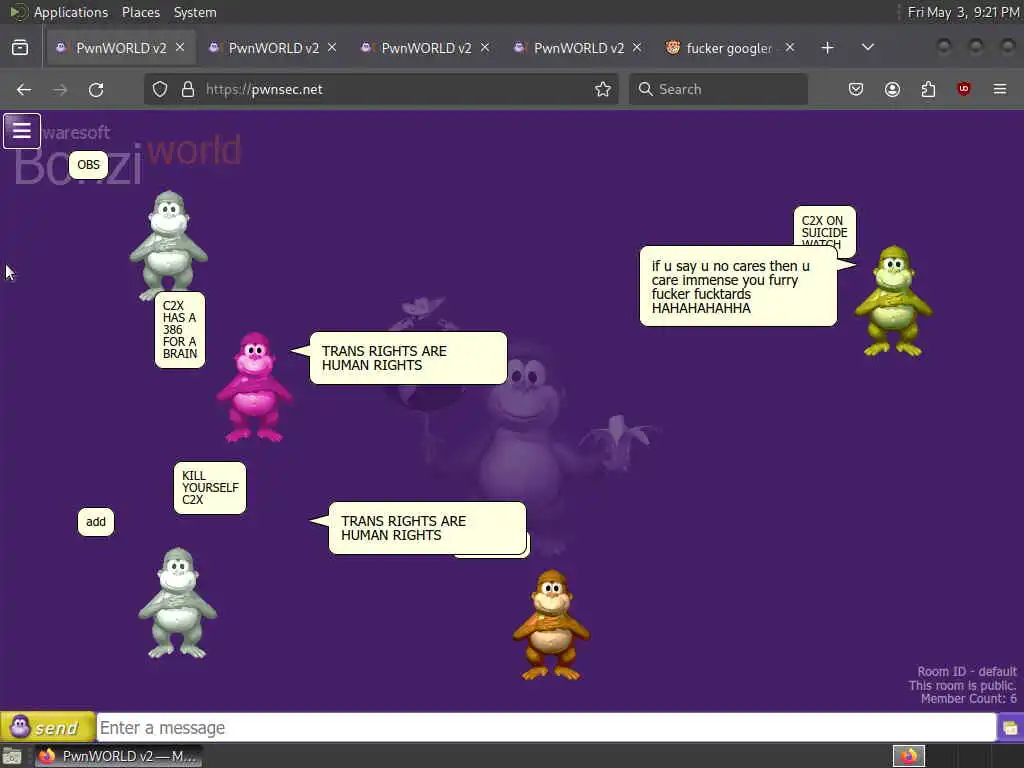
Task: View site security padlock info
Action: (188, 89)
